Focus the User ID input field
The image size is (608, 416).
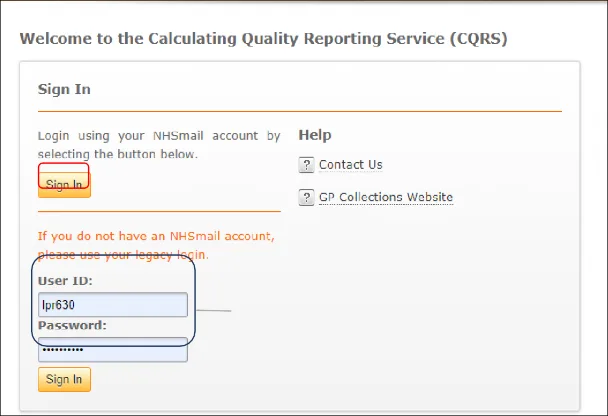pos(113,305)
